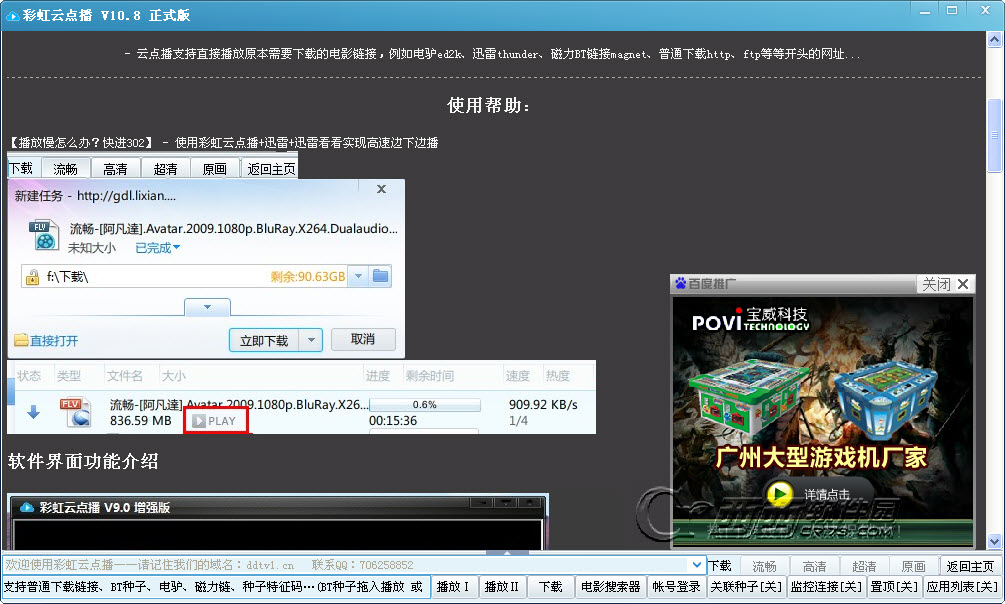Click 取消 in the new task dialog
This screenshot has width=1005, height=604.
pos(363,339)
